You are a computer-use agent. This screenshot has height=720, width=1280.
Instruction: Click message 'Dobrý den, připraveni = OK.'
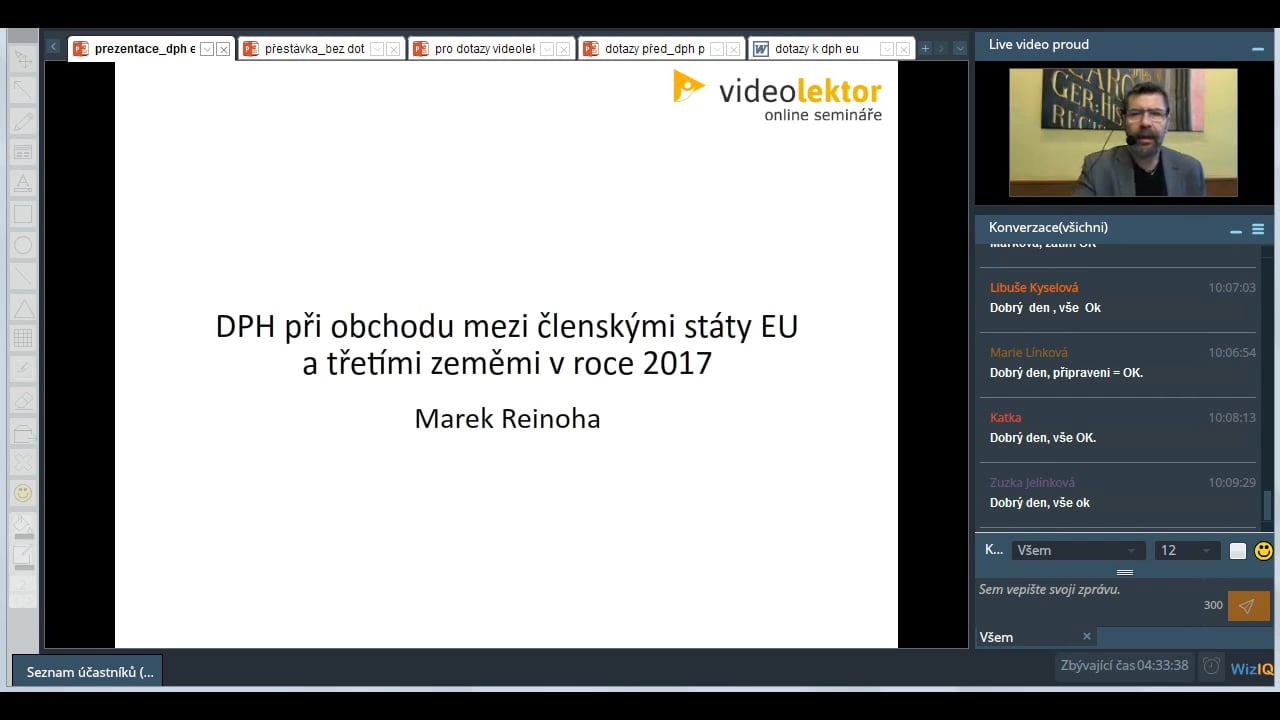1066,373
